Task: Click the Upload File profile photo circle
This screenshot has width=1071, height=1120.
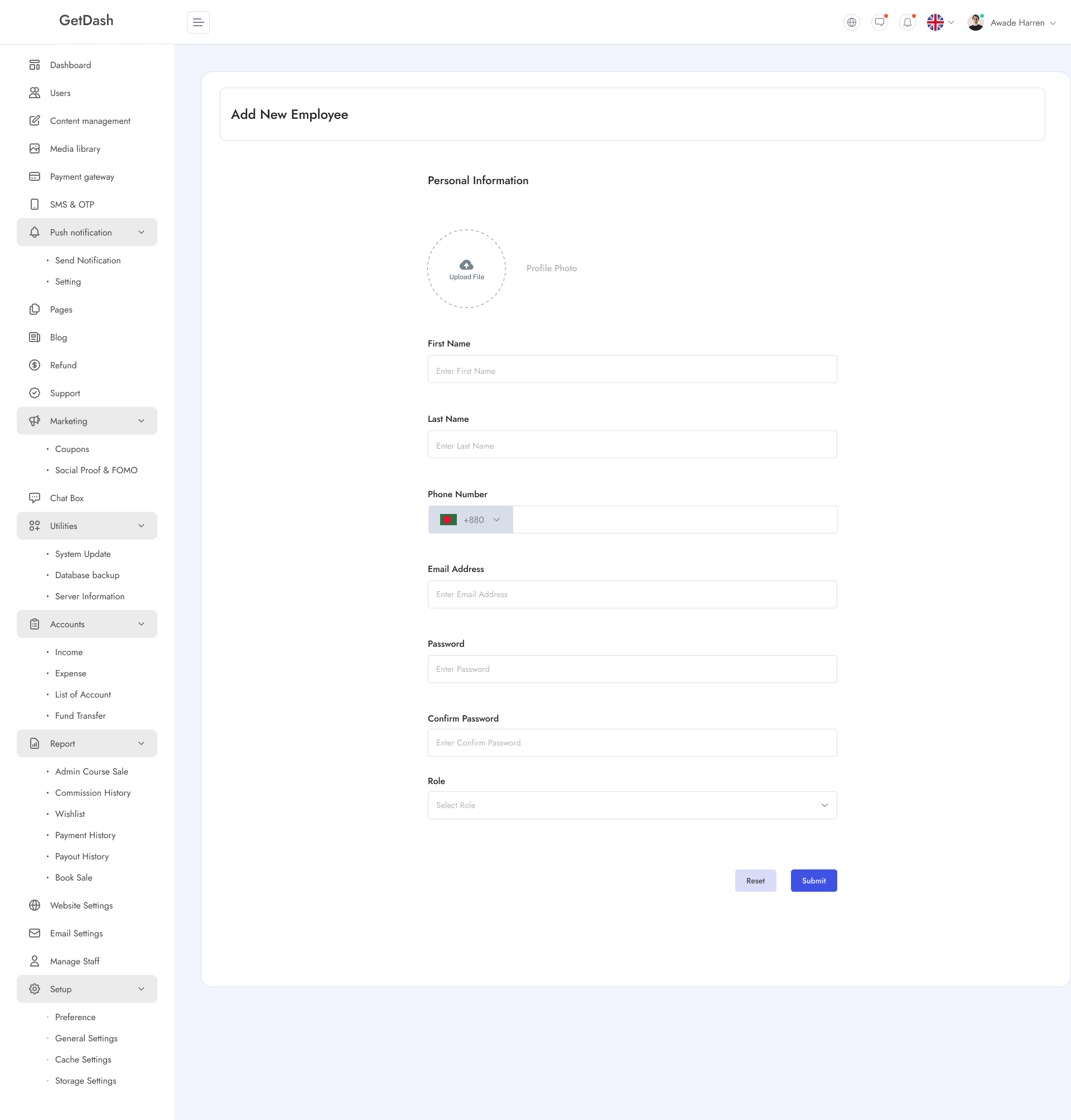Action: [466, 269]
